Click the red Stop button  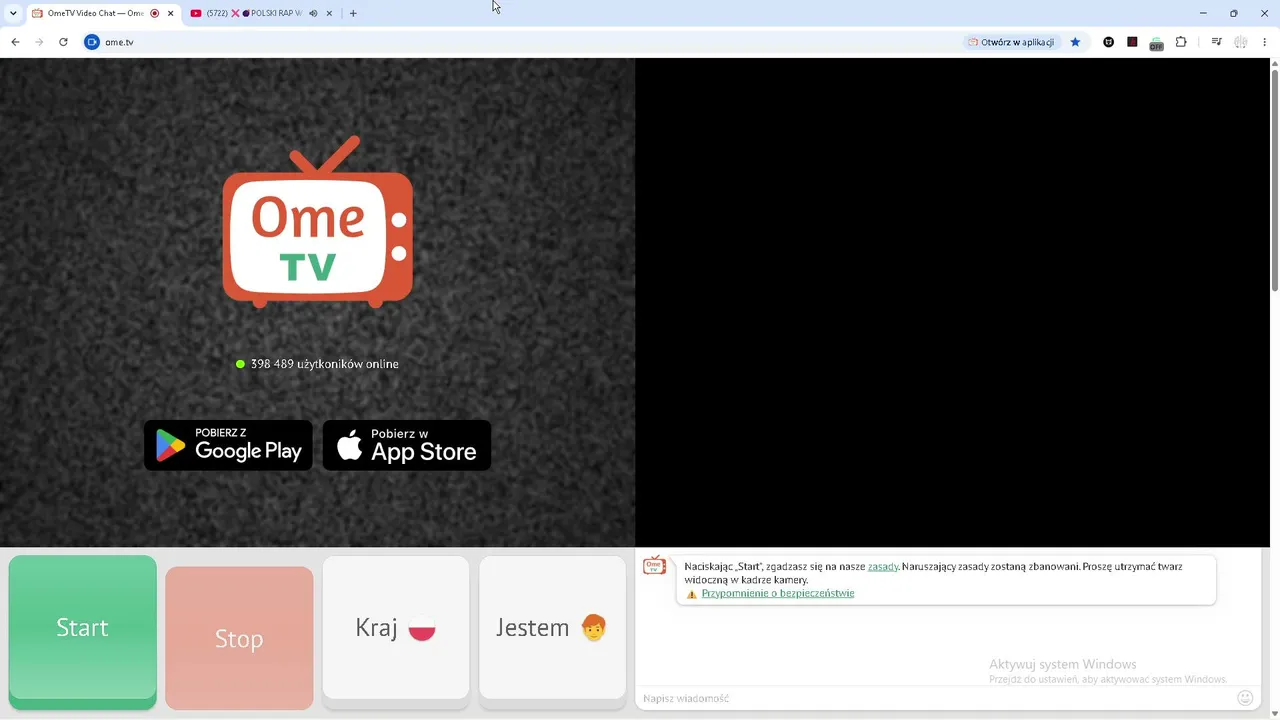239,638
